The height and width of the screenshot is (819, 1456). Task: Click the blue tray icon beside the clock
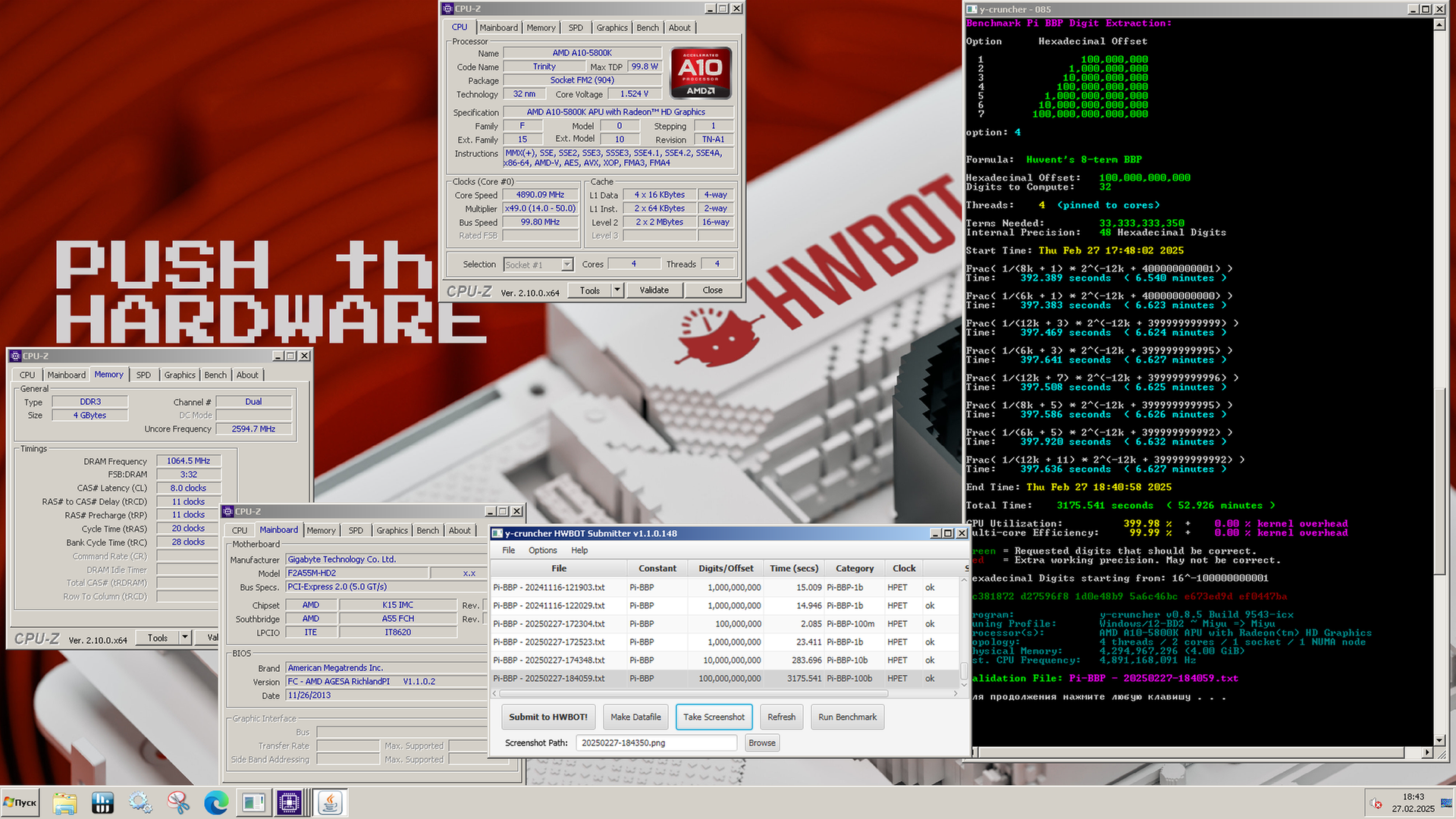pos(1446,803)
